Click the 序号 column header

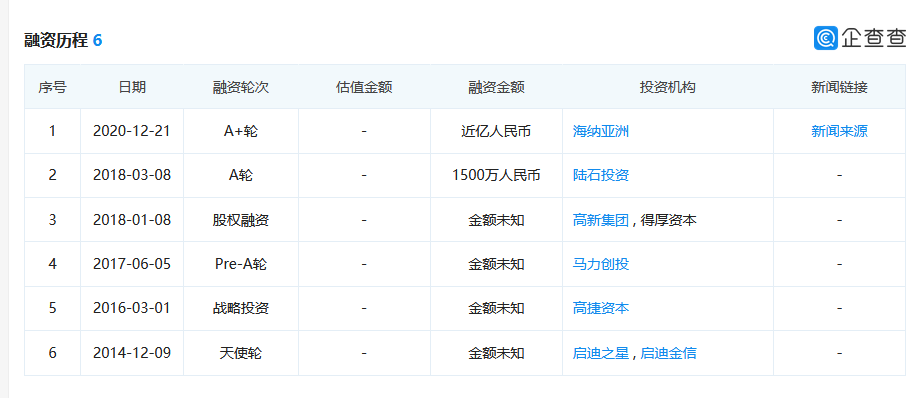[x=52, y=87]
